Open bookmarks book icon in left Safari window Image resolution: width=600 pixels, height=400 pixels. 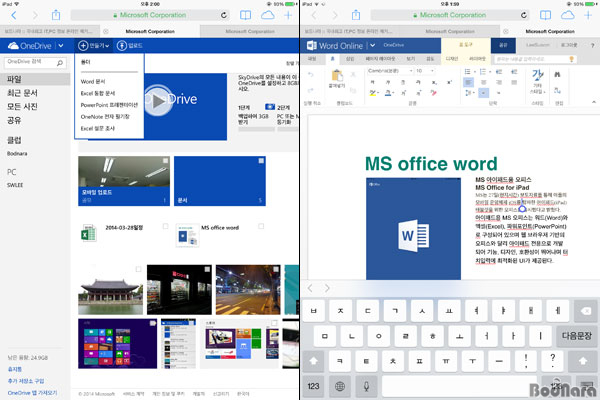tap(245, 15)
